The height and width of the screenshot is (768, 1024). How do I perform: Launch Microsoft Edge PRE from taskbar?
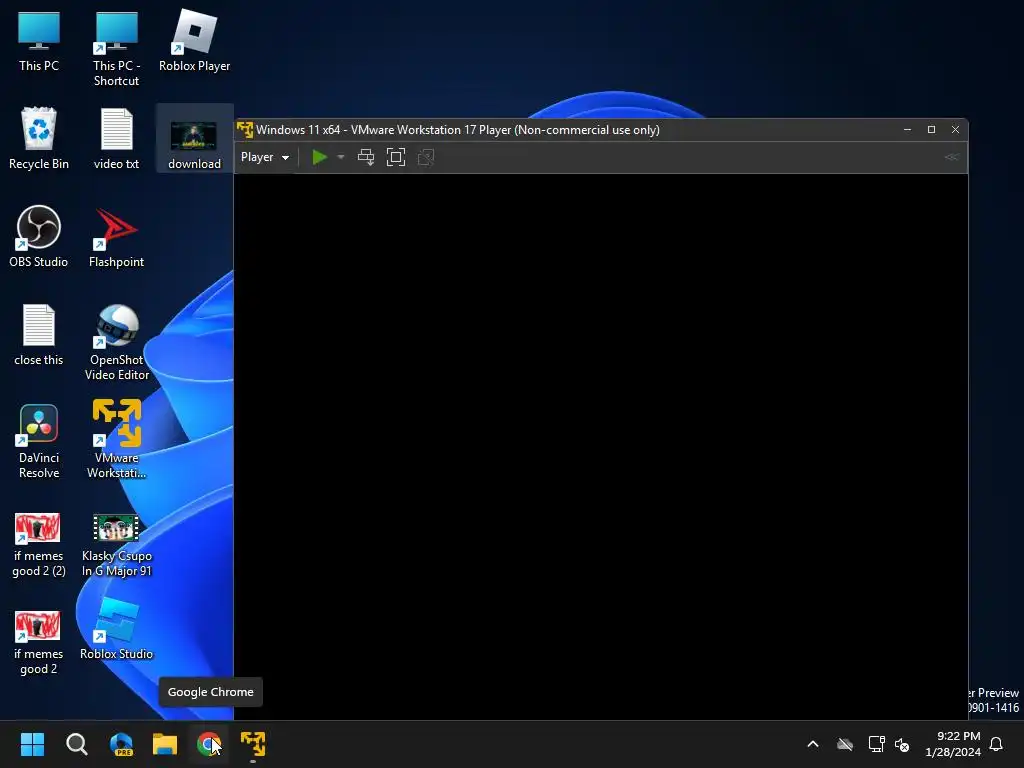click(121, 744)
